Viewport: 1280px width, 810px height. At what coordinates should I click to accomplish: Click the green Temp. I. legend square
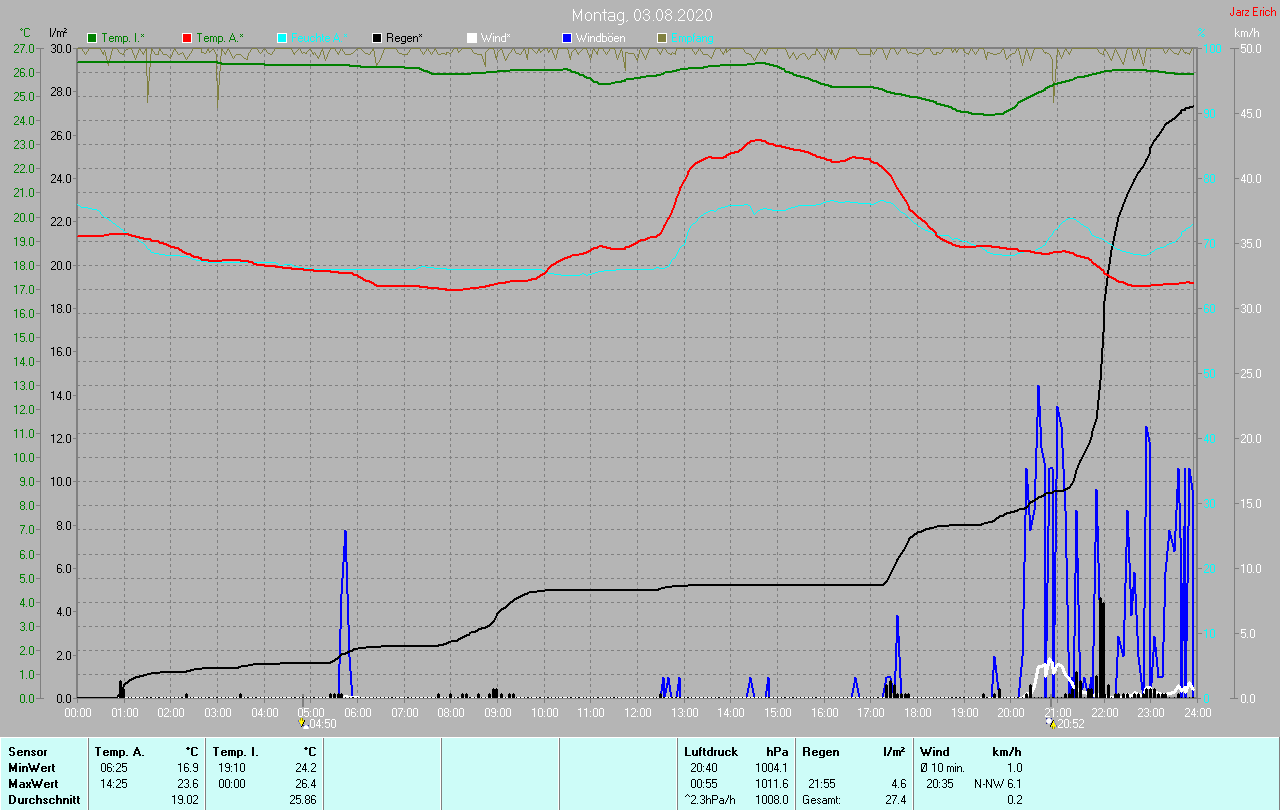[93, 38]
